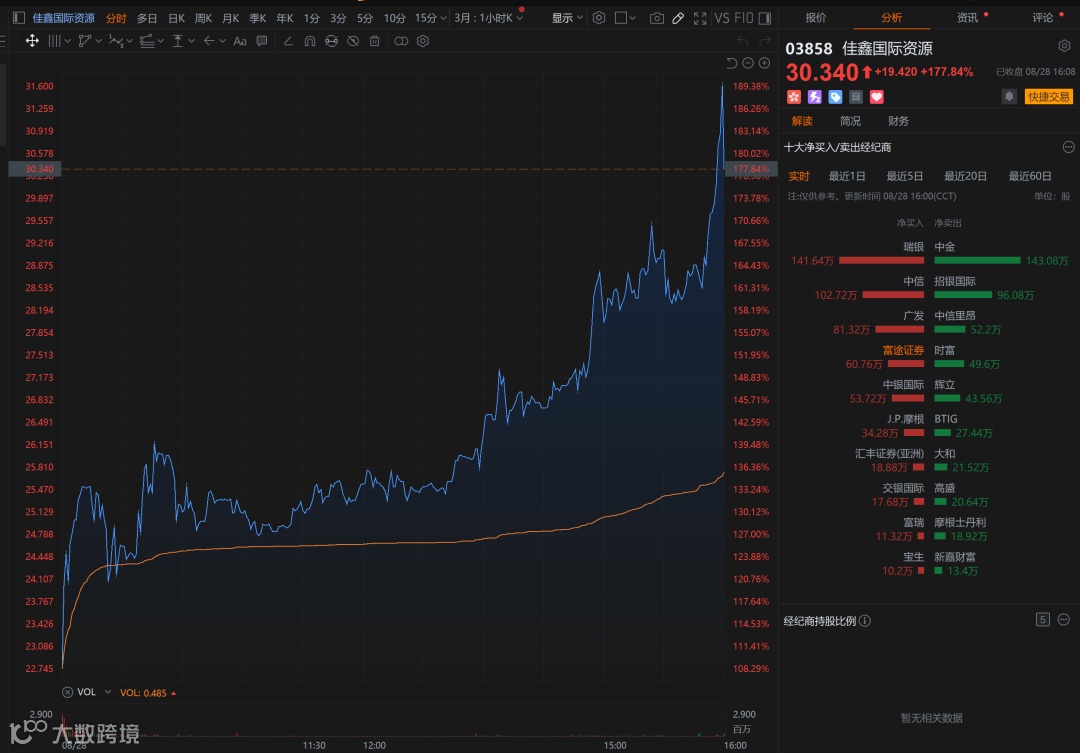Viewport: 1080px width, 753px height.
Task: Click the Hong Kong market flag icon
Action: (x=793, y=97)
